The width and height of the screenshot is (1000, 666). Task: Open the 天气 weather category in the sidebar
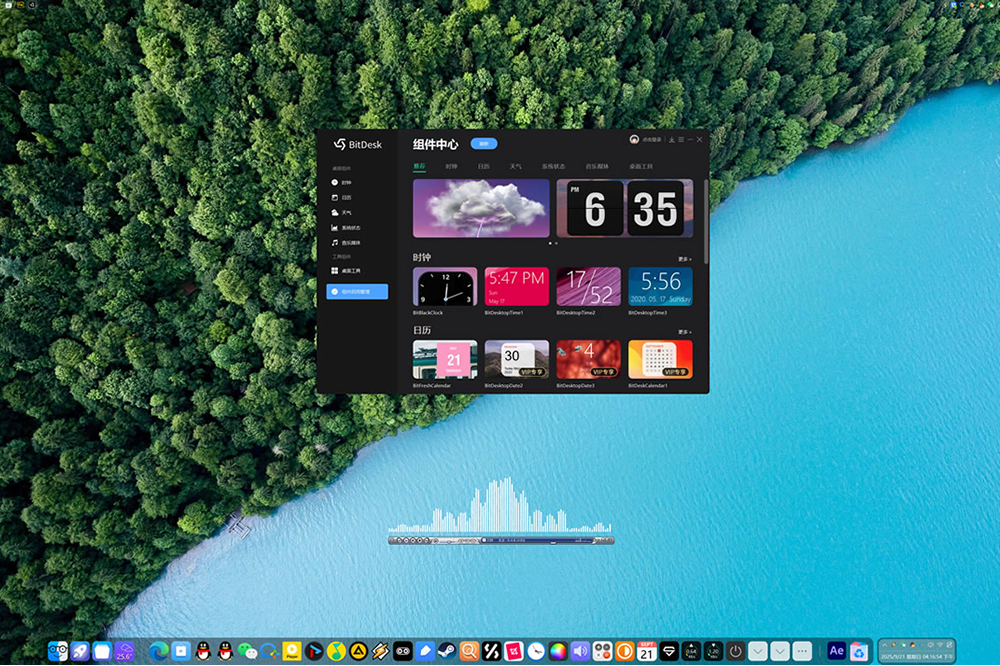(341, 212)
